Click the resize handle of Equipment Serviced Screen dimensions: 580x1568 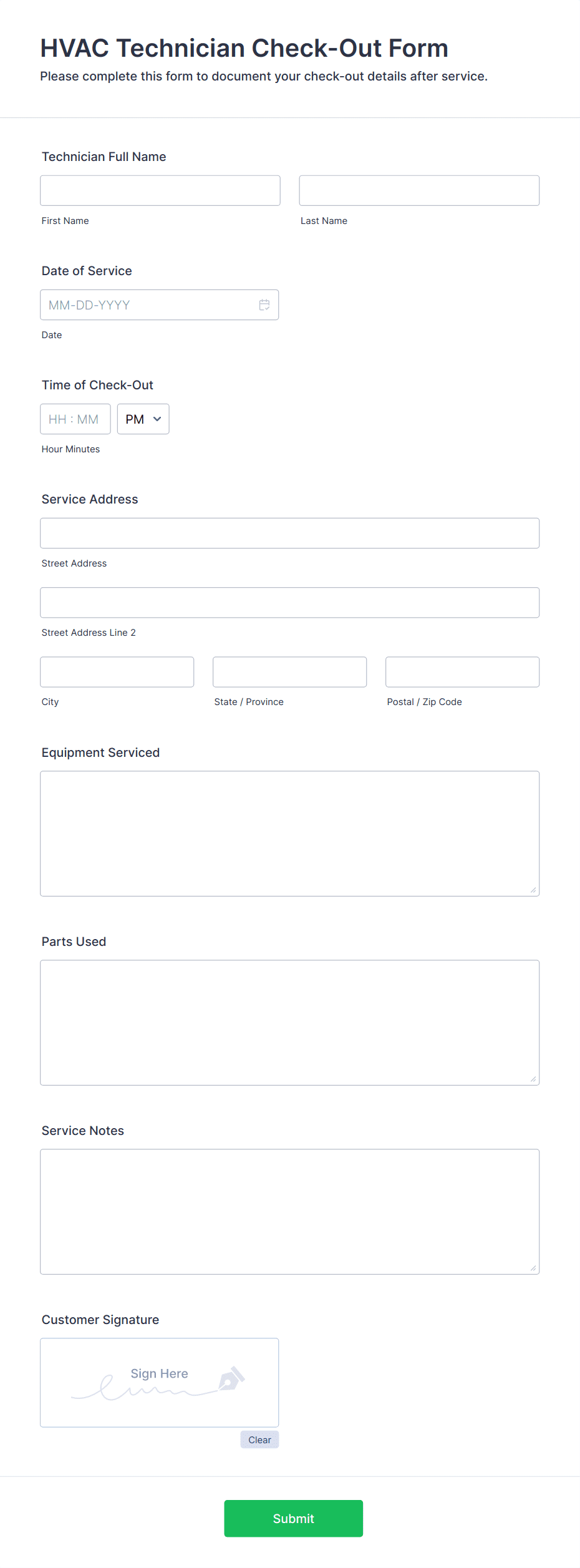pyautogui.click(x=533, y=890)
